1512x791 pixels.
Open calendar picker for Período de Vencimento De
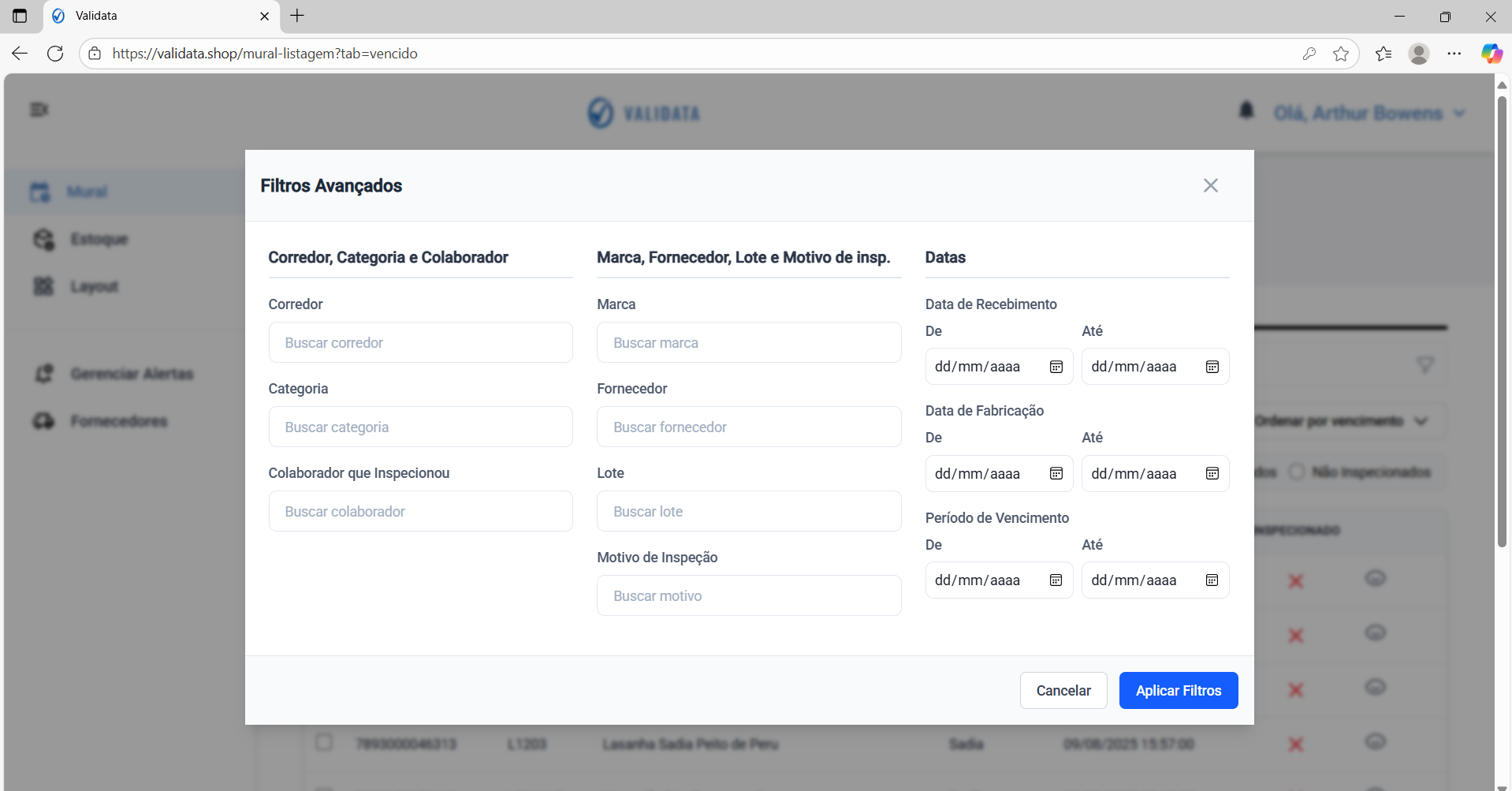pyautogui.click(x=1056, y=580)
